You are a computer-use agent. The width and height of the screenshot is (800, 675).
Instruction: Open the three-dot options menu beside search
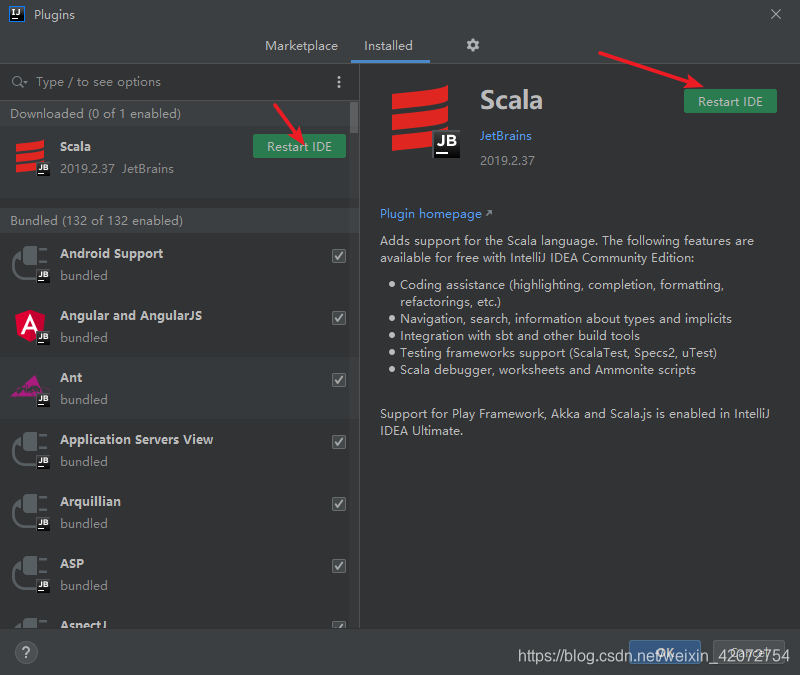point(339,82)
